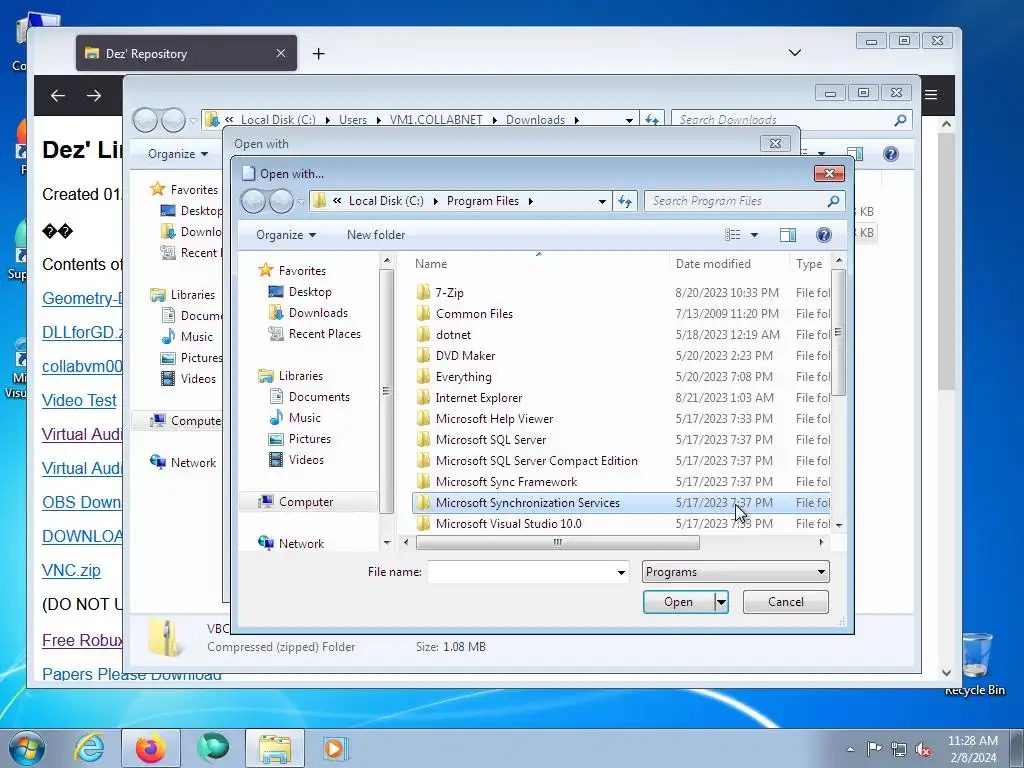Select Recent Places in dialog sidebar
Viewport: 1024px width, 768px height.
pyautogui.click(x=325, y=334)
